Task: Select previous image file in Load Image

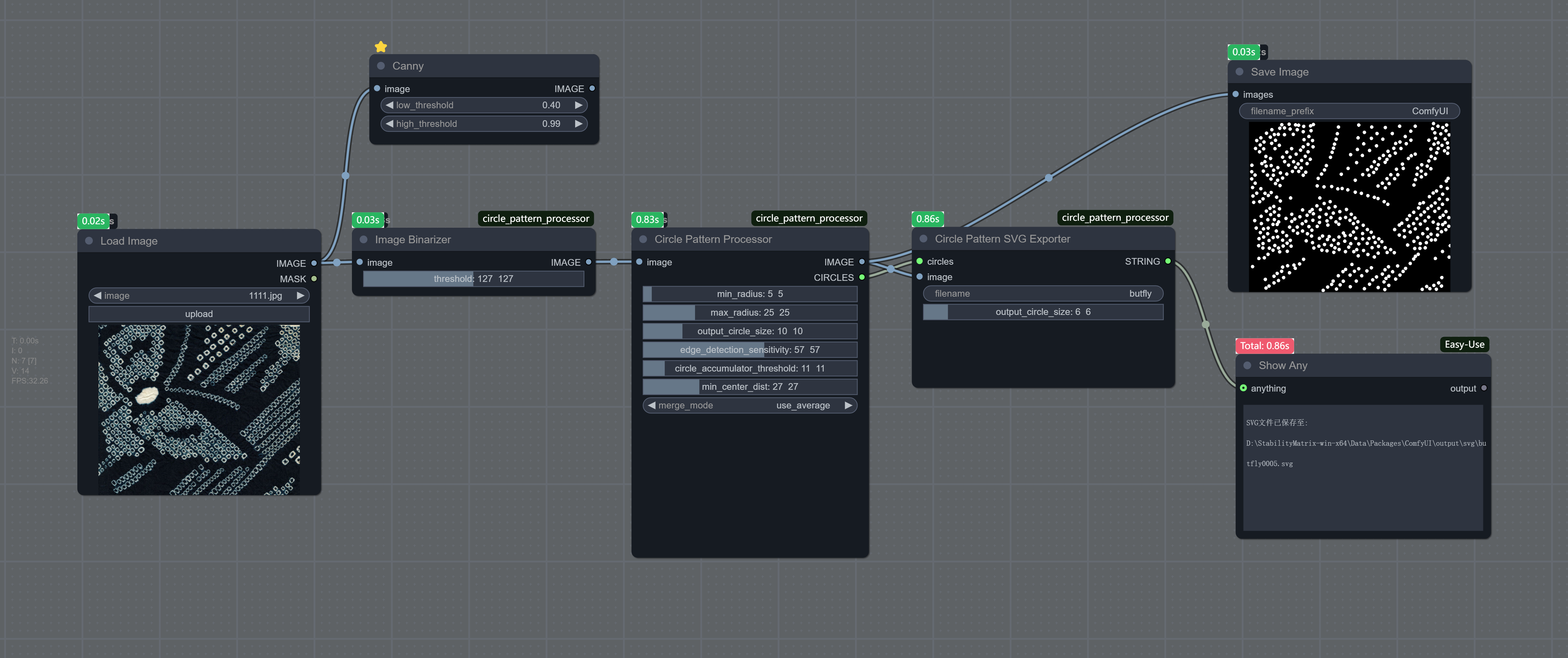Action: point(97,296)
